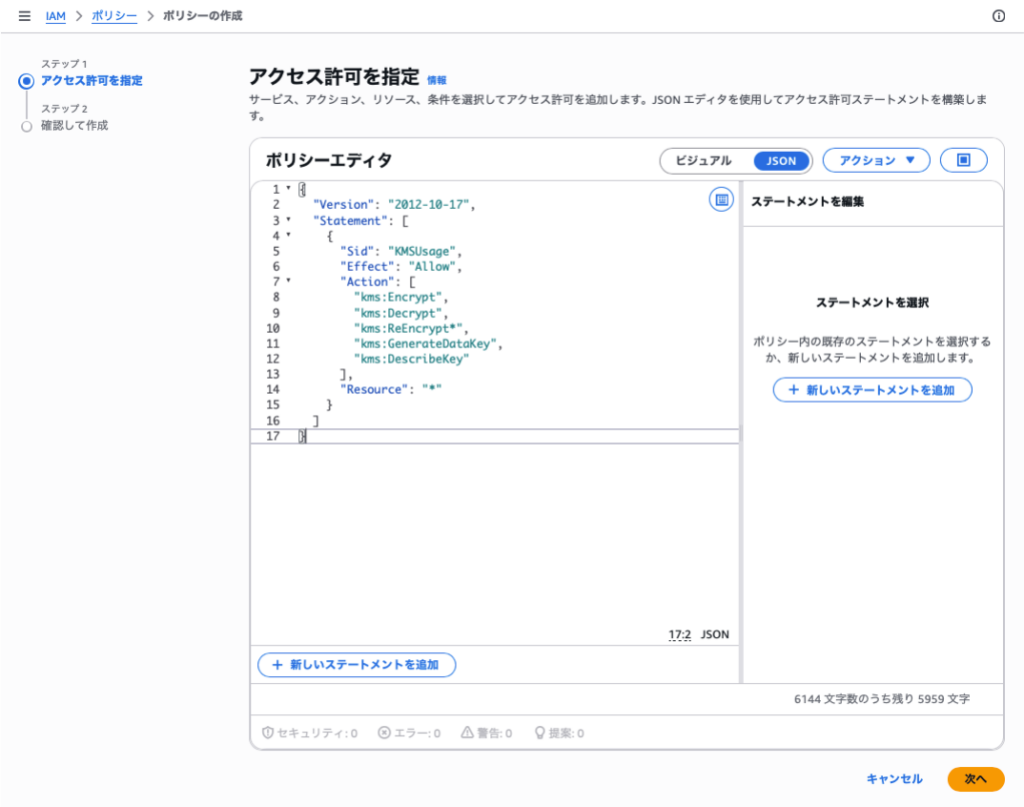This screenshot has width=1024, height=807.
Task: Click the full-screen editor icon button
Action: pos(963,160)
